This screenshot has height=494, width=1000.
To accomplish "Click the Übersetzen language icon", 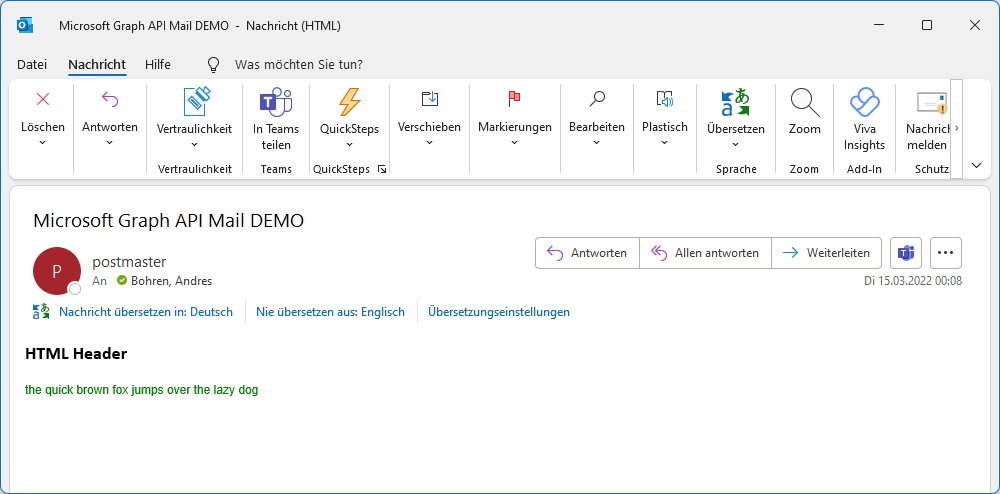I will pos(735,102).
